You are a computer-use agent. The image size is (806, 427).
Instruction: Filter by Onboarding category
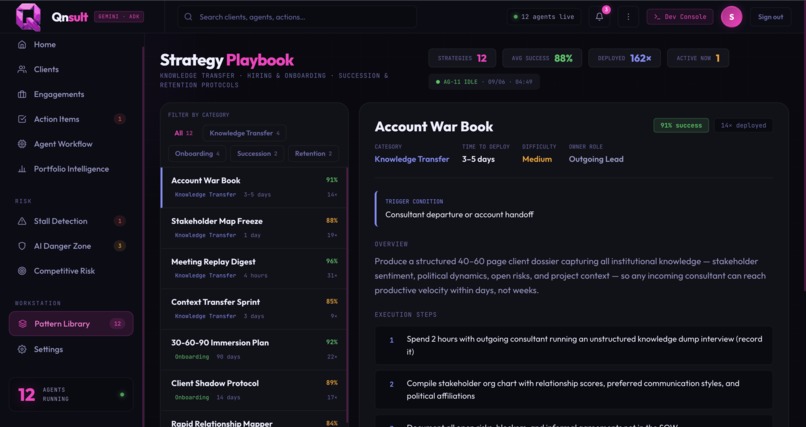click(197, 154)
